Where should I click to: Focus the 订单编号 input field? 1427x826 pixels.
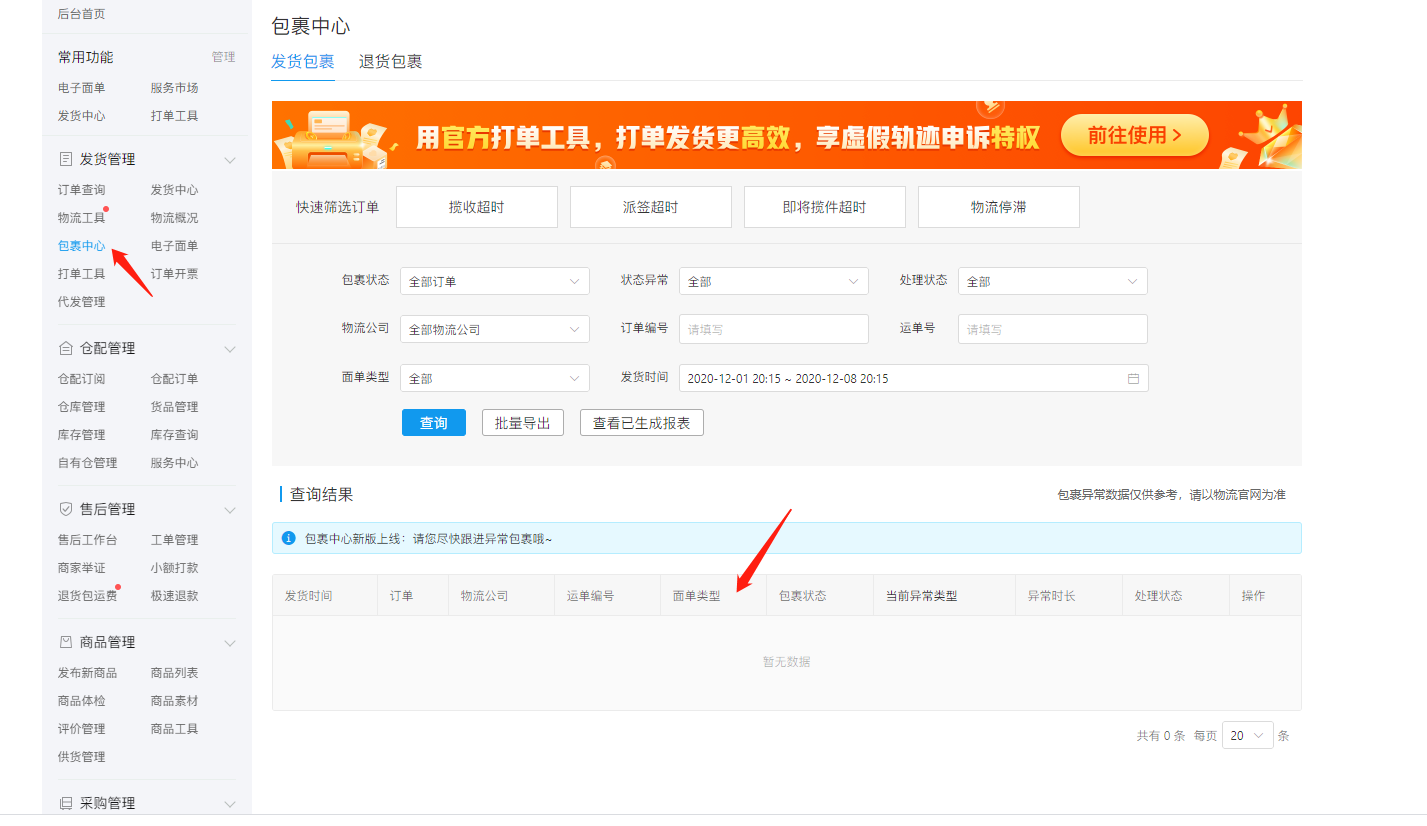click(x=774, y=329)
